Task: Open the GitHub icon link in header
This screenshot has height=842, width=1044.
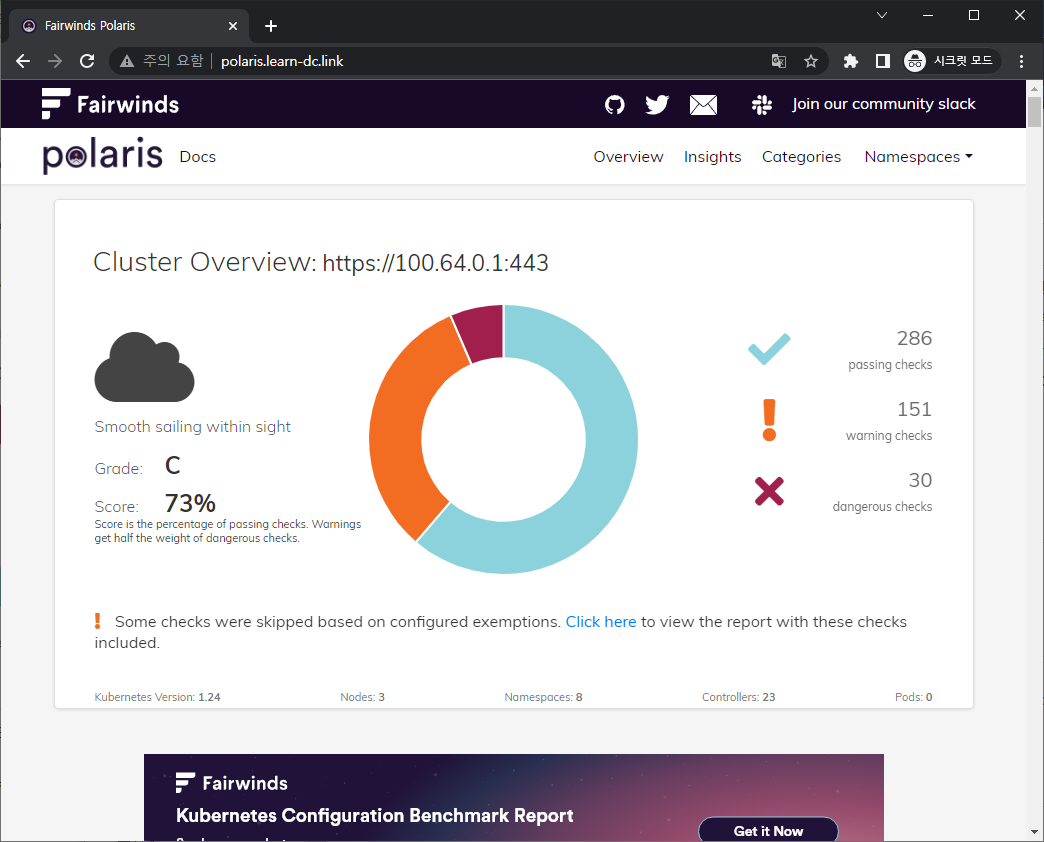Action: pyautogui.click(x=615, y=104)
